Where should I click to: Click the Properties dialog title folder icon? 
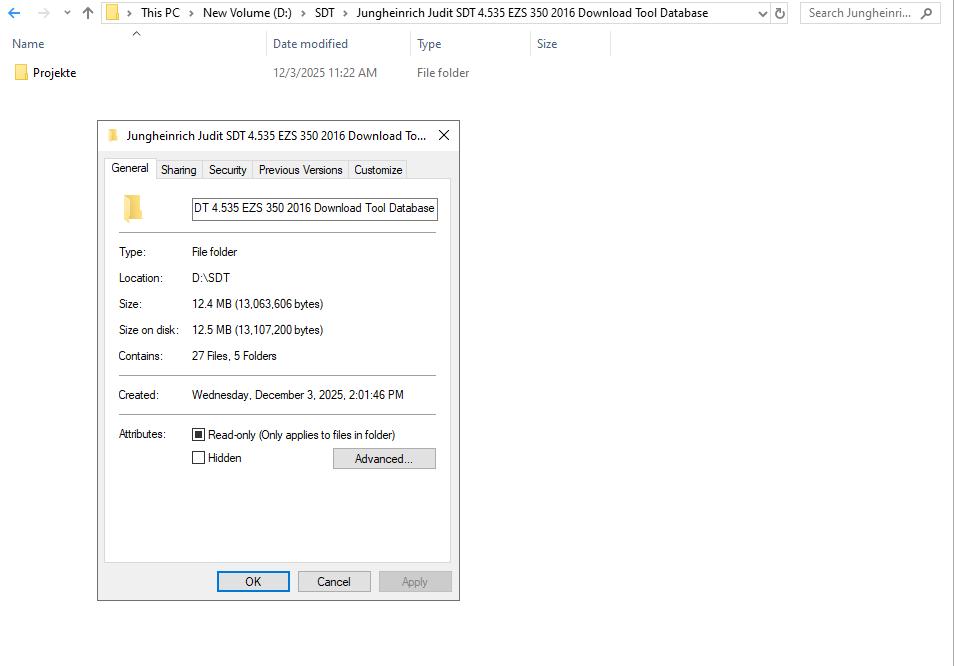(113, 135)
